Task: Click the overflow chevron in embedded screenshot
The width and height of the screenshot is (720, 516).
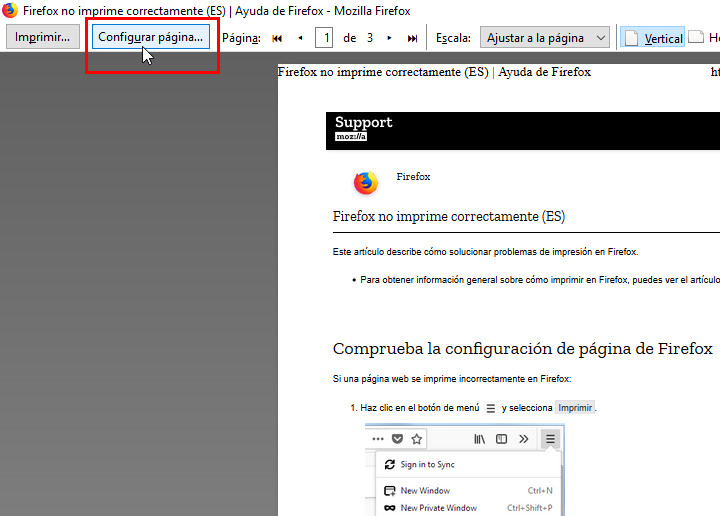Action: (523, 439)
